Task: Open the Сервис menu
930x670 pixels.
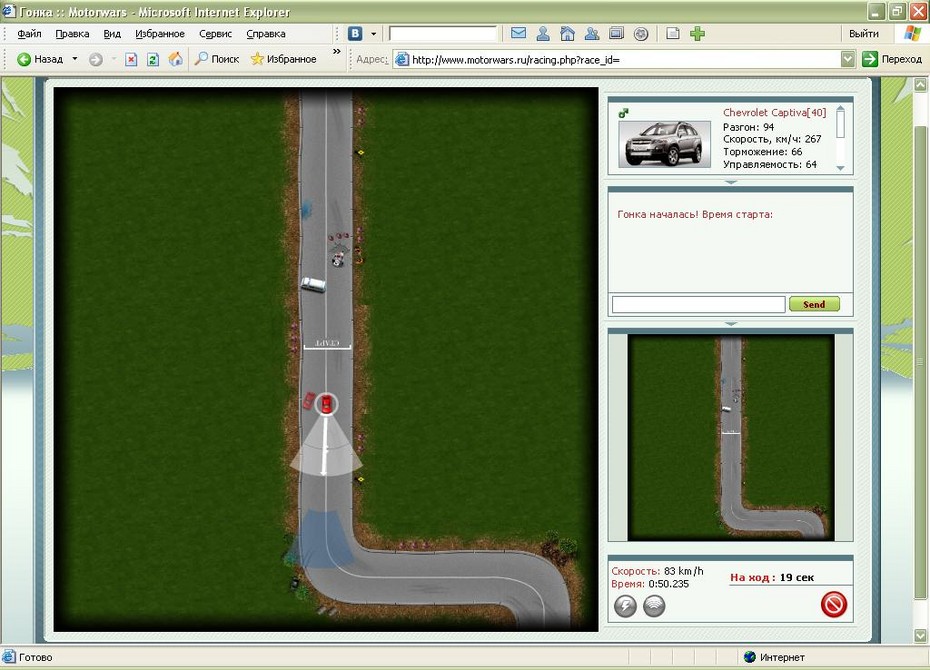Action: (215, 34)
